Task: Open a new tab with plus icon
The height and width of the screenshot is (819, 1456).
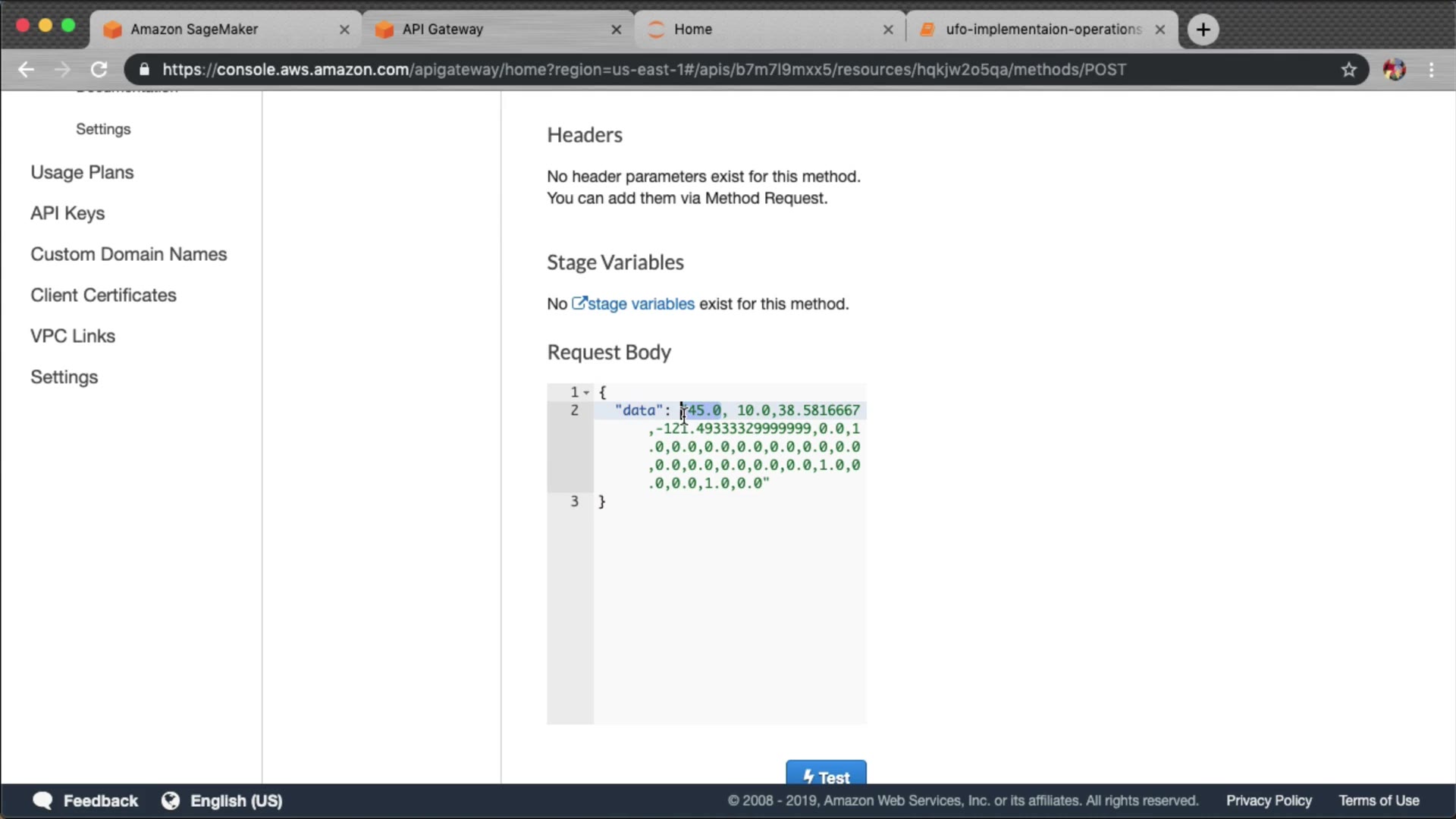Action: point(1203,30)
